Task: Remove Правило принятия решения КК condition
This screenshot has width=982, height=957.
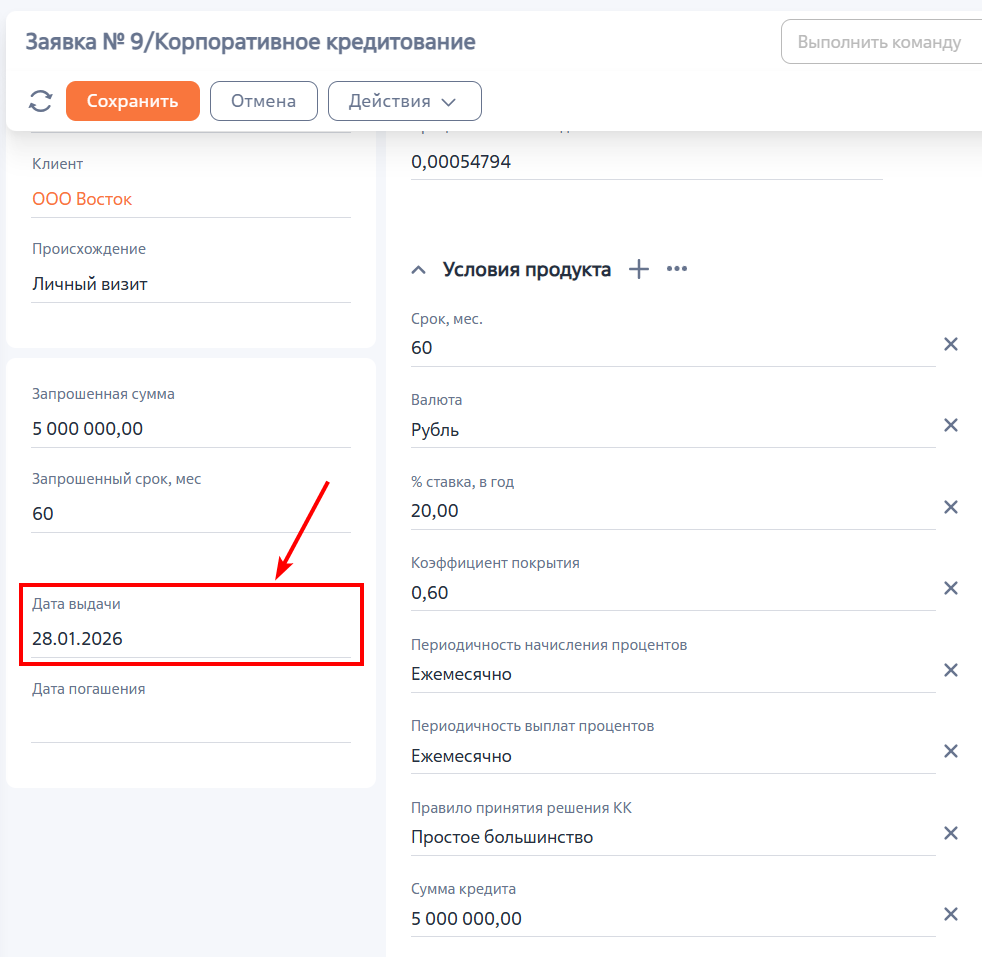Action: tap(951, 833)
